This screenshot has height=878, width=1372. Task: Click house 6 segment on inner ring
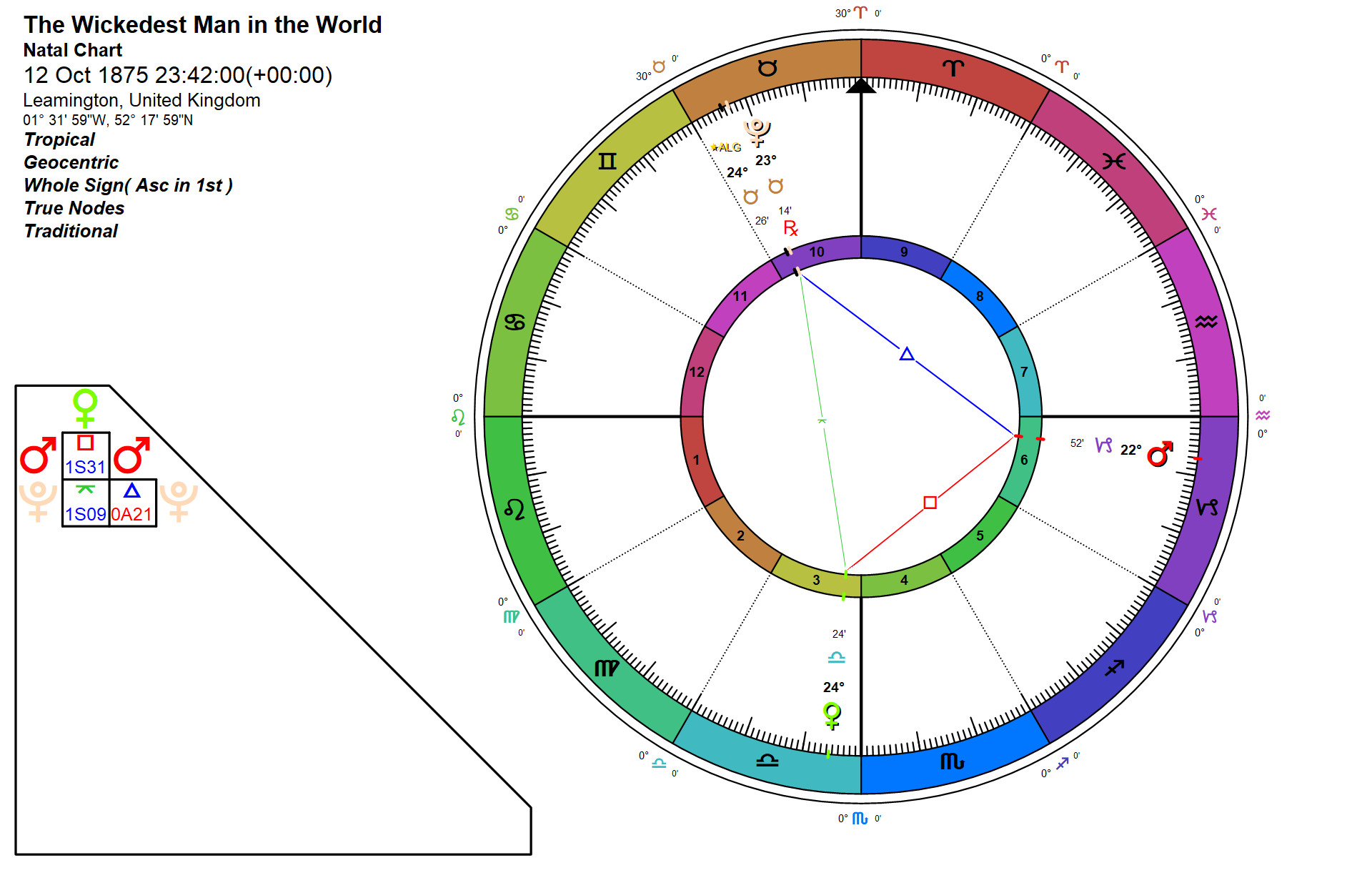point(1024,460)
